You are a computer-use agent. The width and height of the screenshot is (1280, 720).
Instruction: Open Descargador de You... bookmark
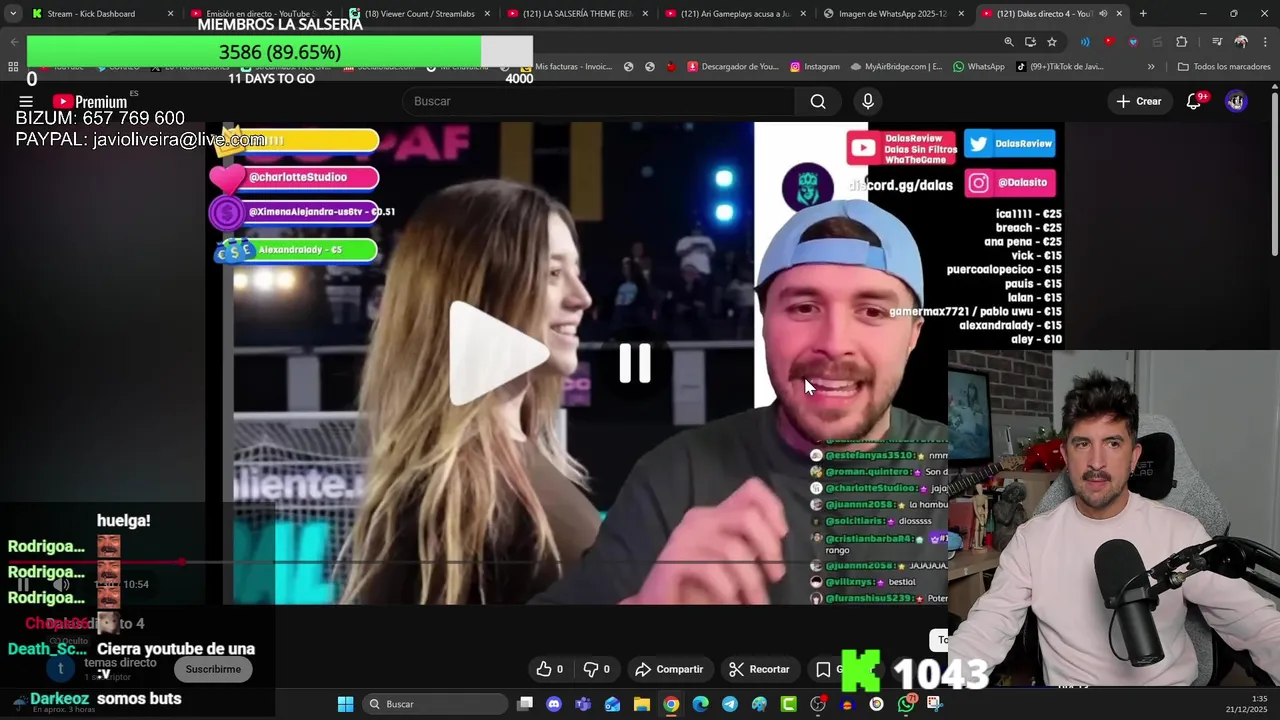(732, 67)
